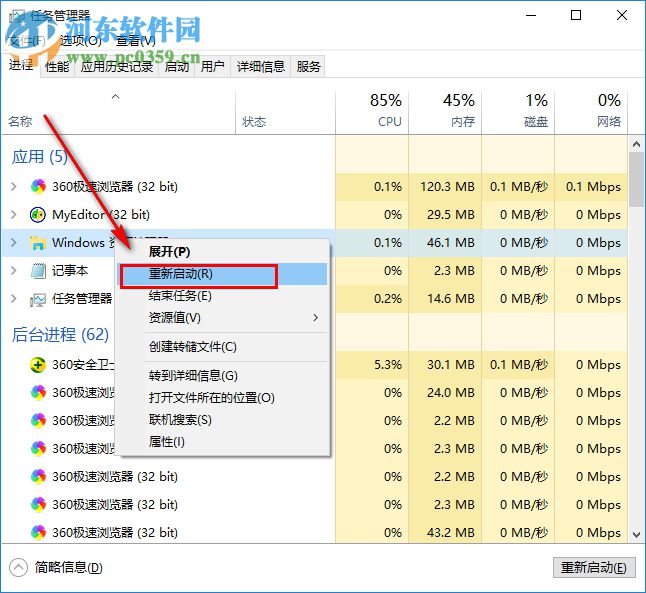Click the 360安全卫士 green icon
This screenshot has height=593, width=646.
pyautogui.click(x=38, y=365)
